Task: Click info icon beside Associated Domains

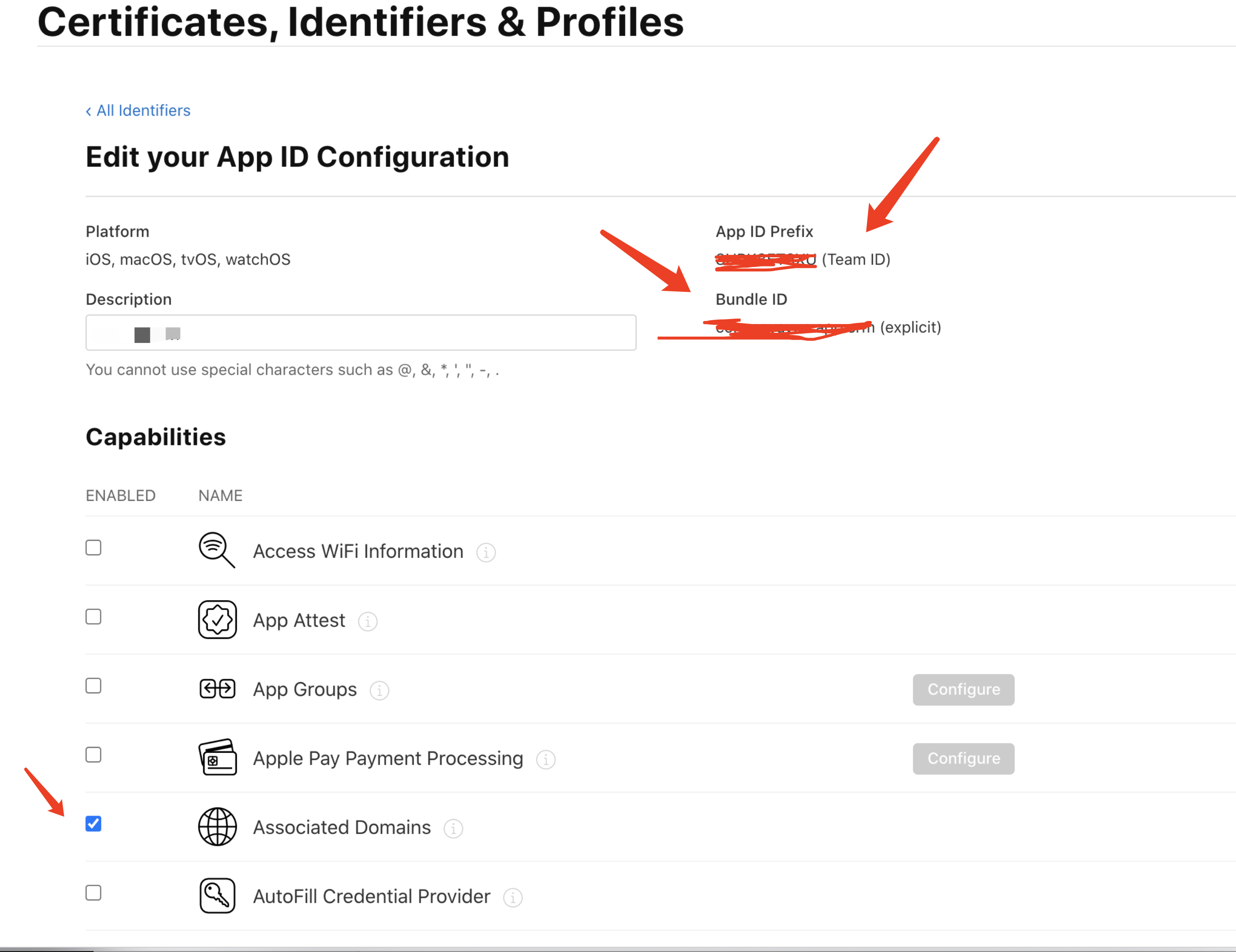Action: click(453, 829)
